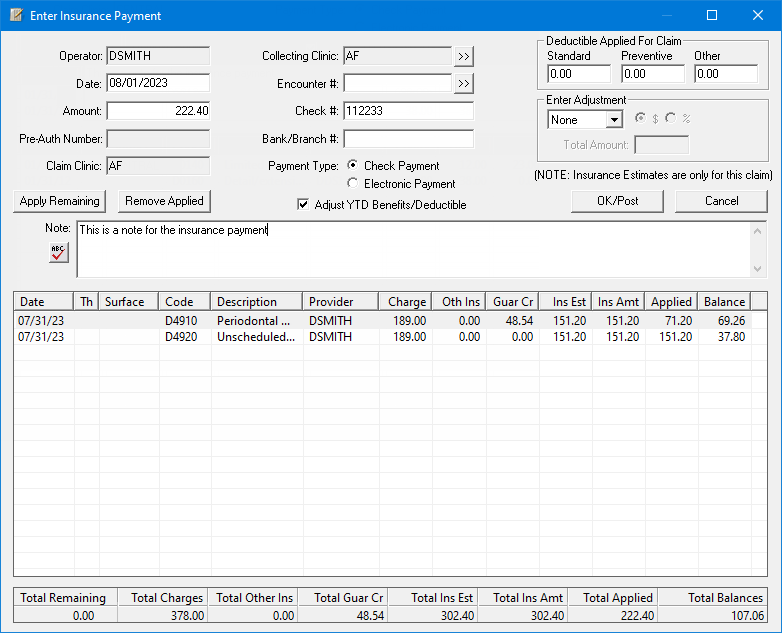Click the notepad icon in title bar

(x=15, y=16)
